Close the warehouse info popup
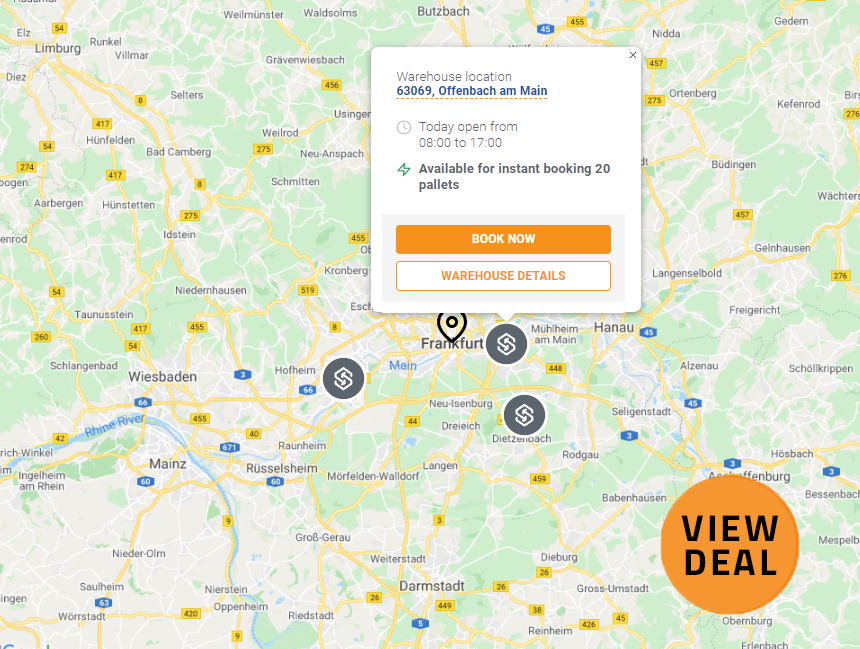This screenshot has height=649, width=860. pos(632,55)
